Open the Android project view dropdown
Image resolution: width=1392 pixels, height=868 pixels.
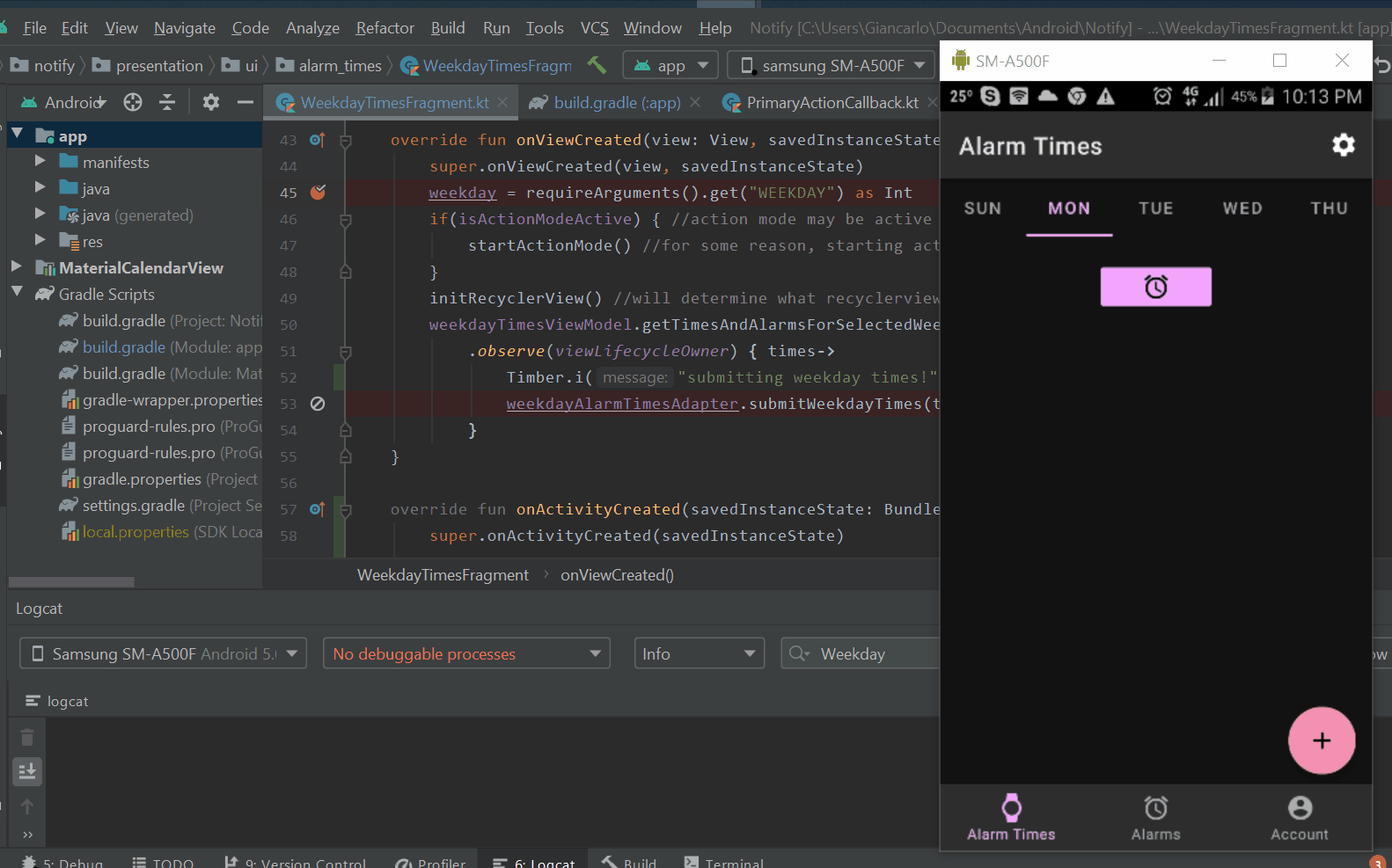pyautogui.click(x=63, y=103)
